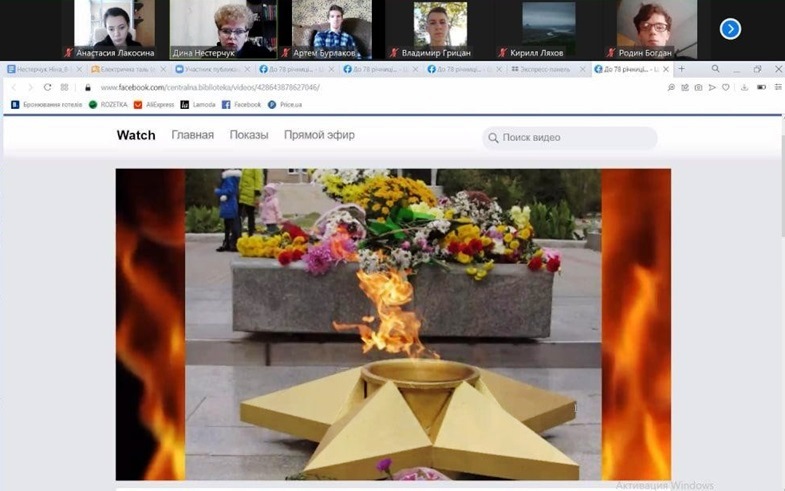785x491 pixels.
Task: Close the 'Електрична таль' tab
Action: pyautogui.click(x=163, y=70)
